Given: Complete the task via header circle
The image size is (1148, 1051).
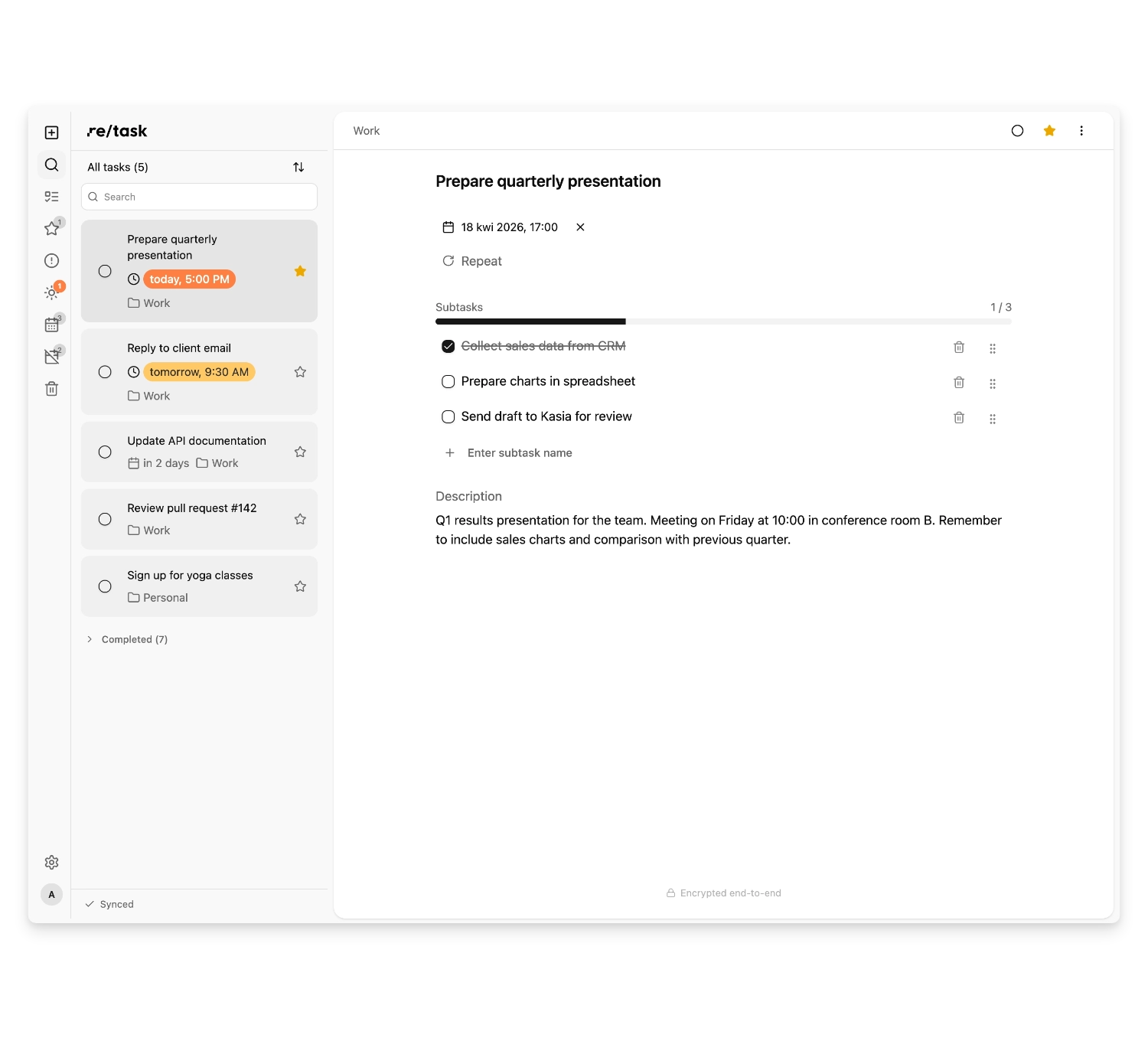Looking at the screenshot, I should click(1017, 131).
